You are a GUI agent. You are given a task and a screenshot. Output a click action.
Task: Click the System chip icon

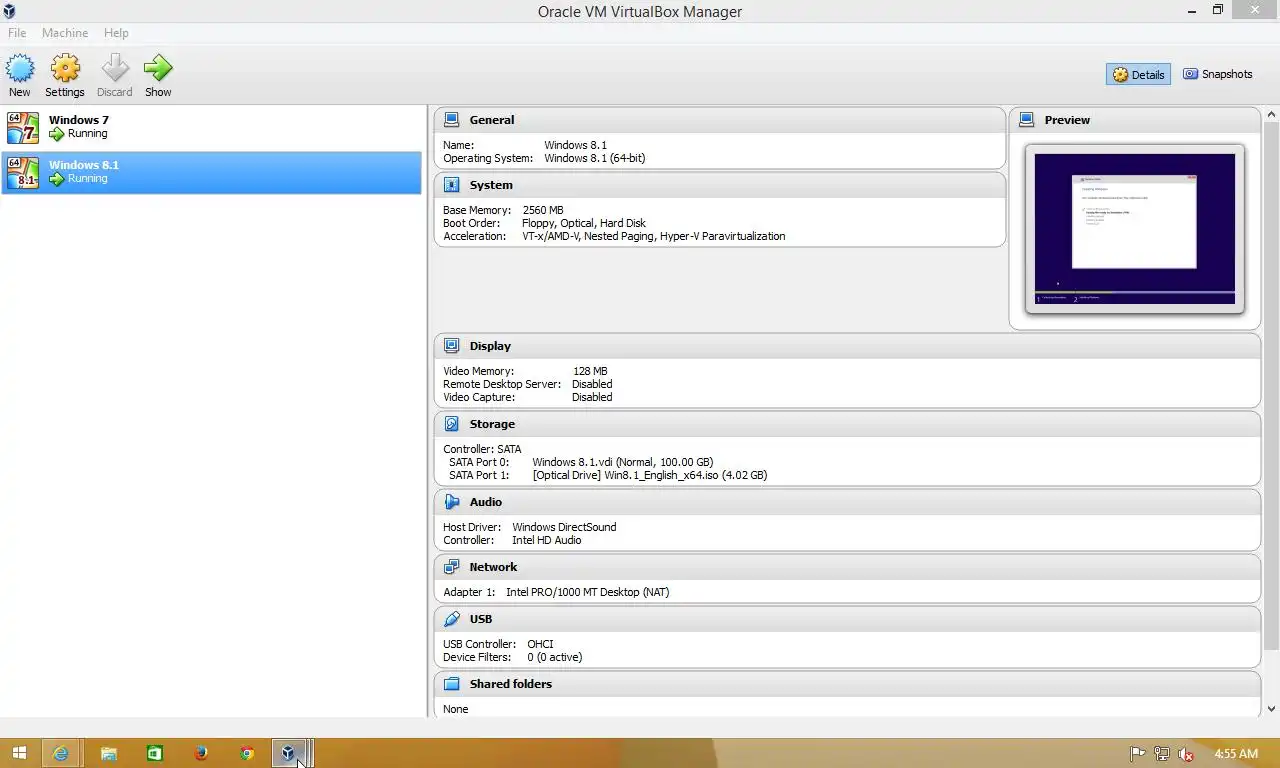pos(452,185)
